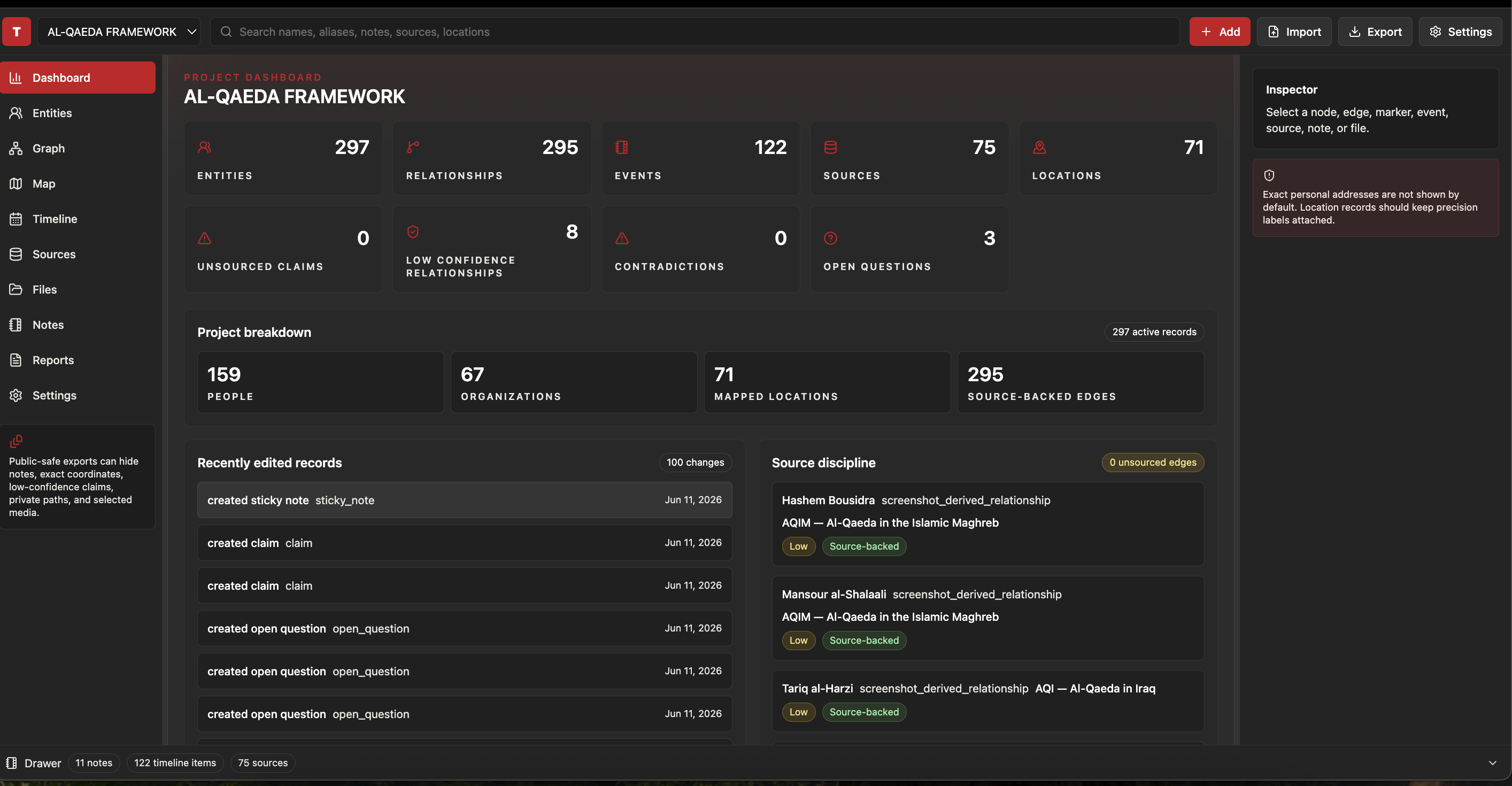The image size is (1512, 786).
Task: Expand the drawer with the bottom chevron
Action: coord(1492,762)
